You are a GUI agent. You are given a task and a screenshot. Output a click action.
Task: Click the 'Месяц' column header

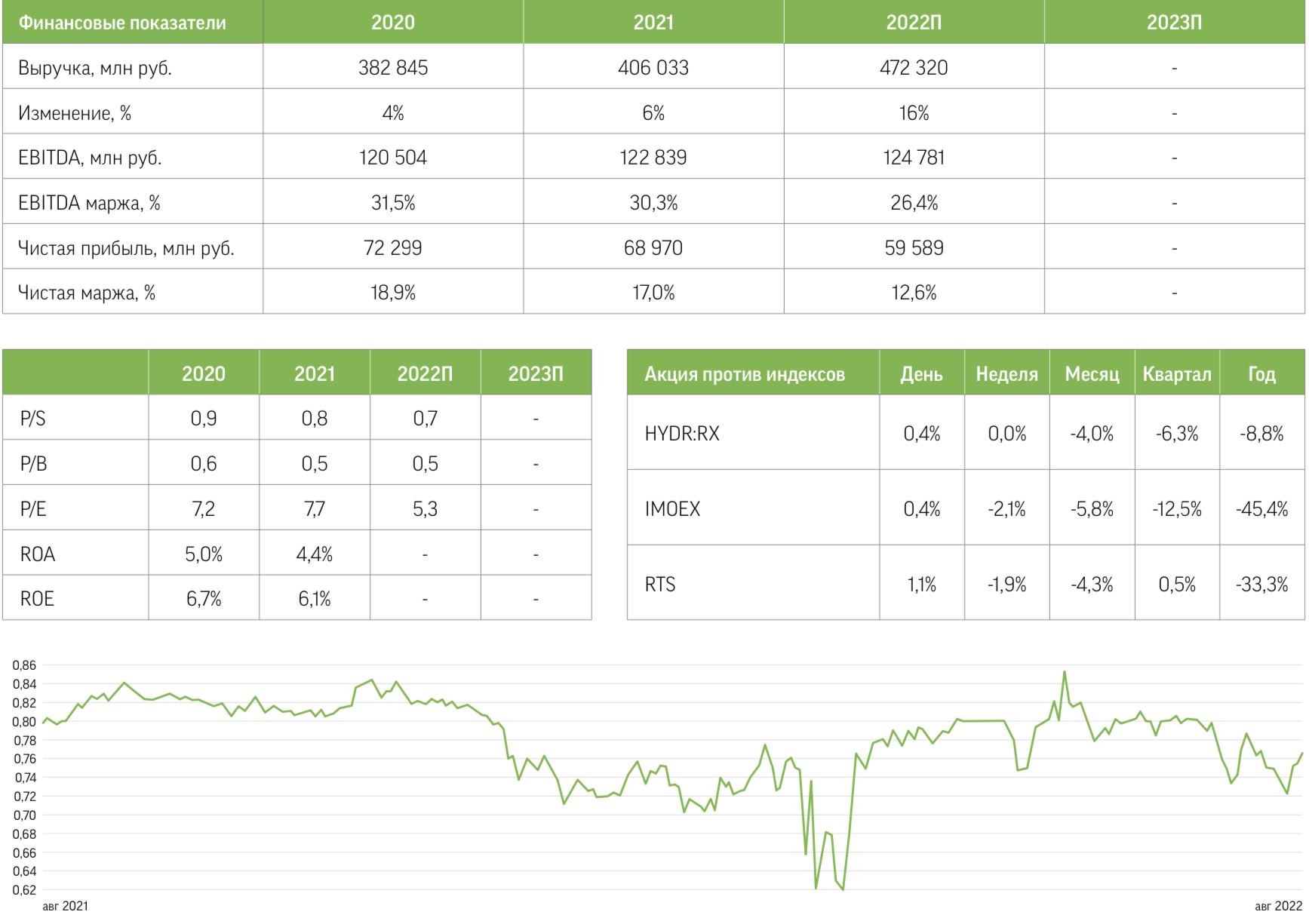point(1092,374)
